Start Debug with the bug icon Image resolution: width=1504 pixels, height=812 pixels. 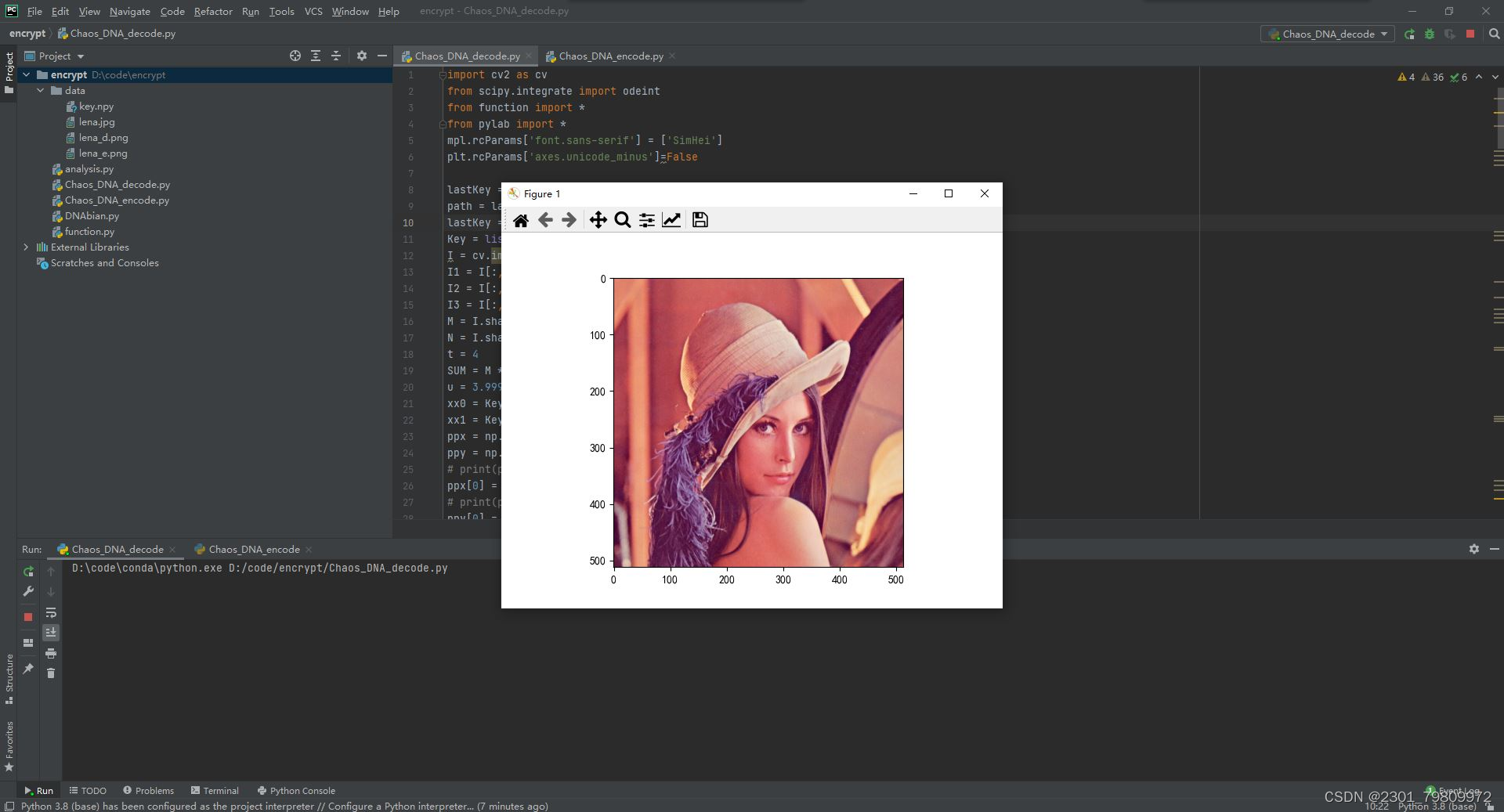click(x=1430, y=34)
